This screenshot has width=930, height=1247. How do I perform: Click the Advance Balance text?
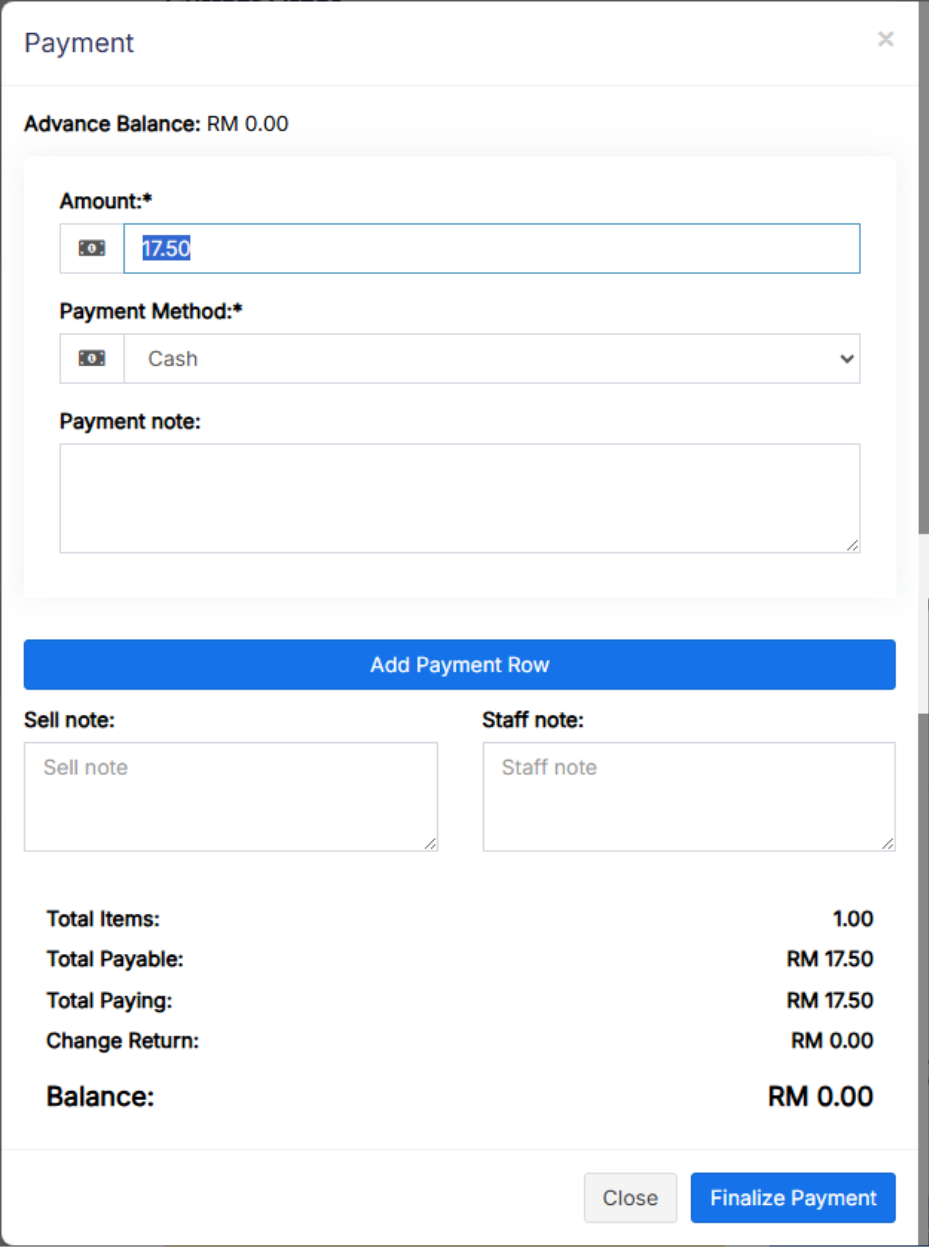coord(156,124)
